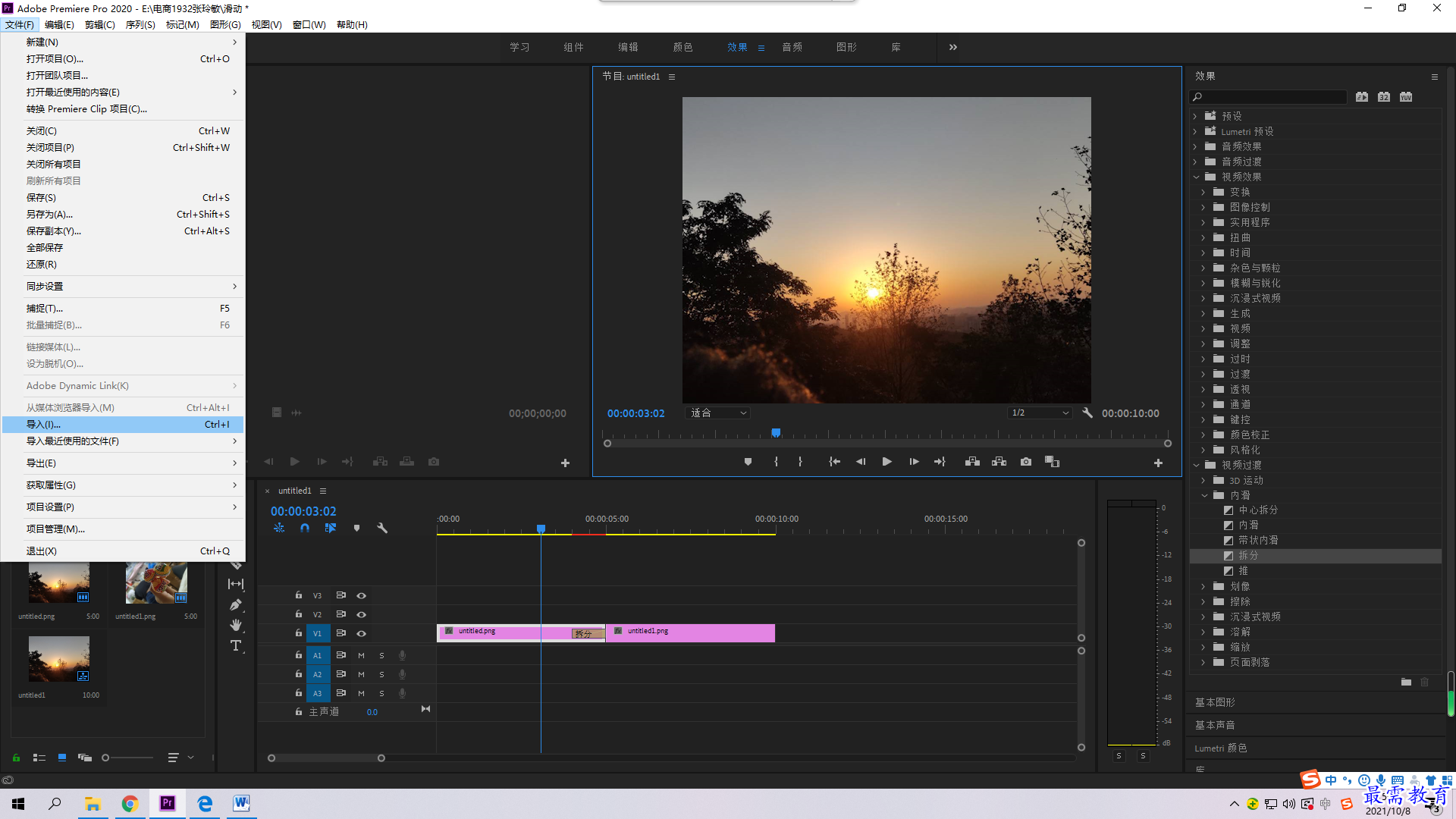Toggle V1 track output eye
The height and width of the screenshot is (819, 1456).
[x=362, y=633]
